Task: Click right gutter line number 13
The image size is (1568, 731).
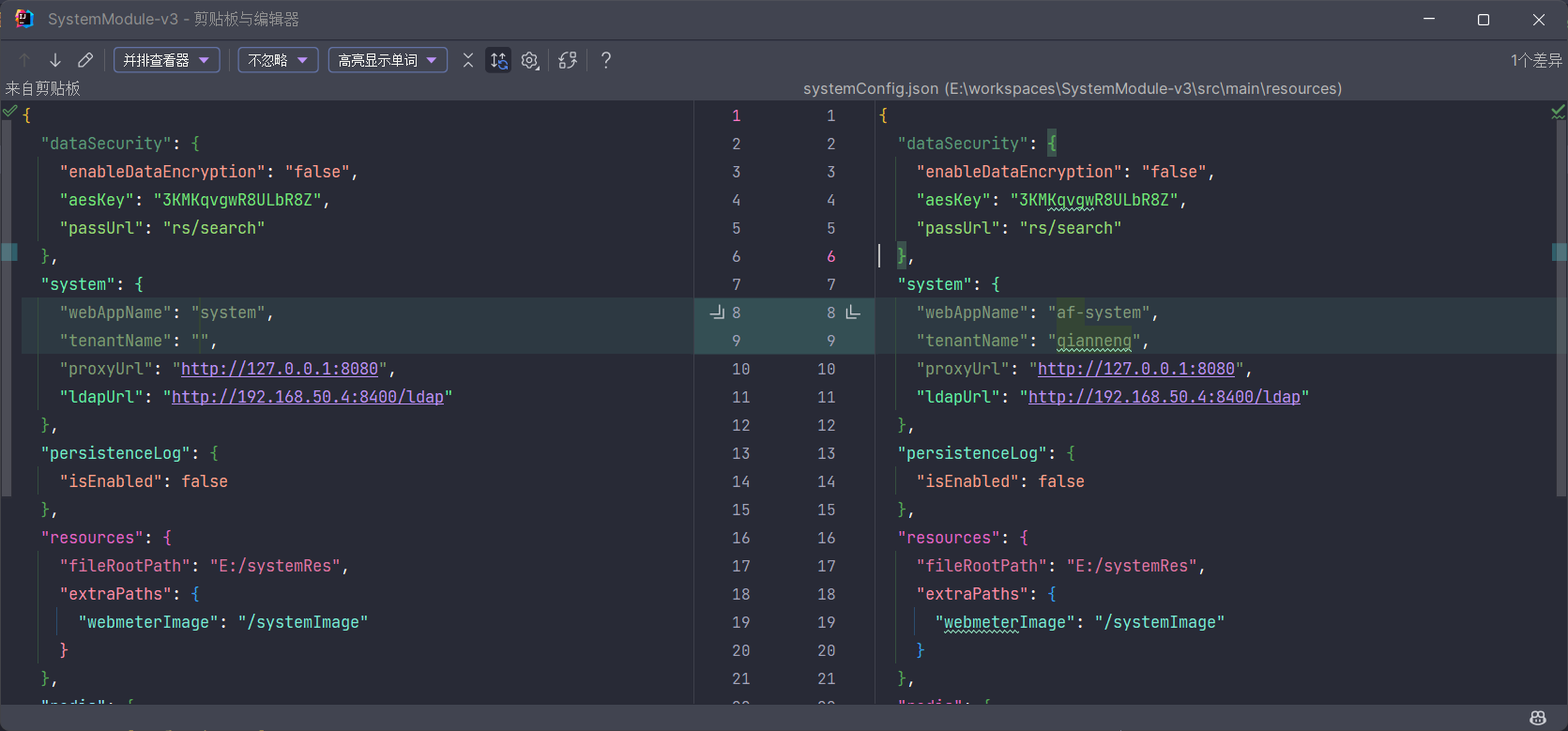Action: pyautogui.click(x=826, y=453)
